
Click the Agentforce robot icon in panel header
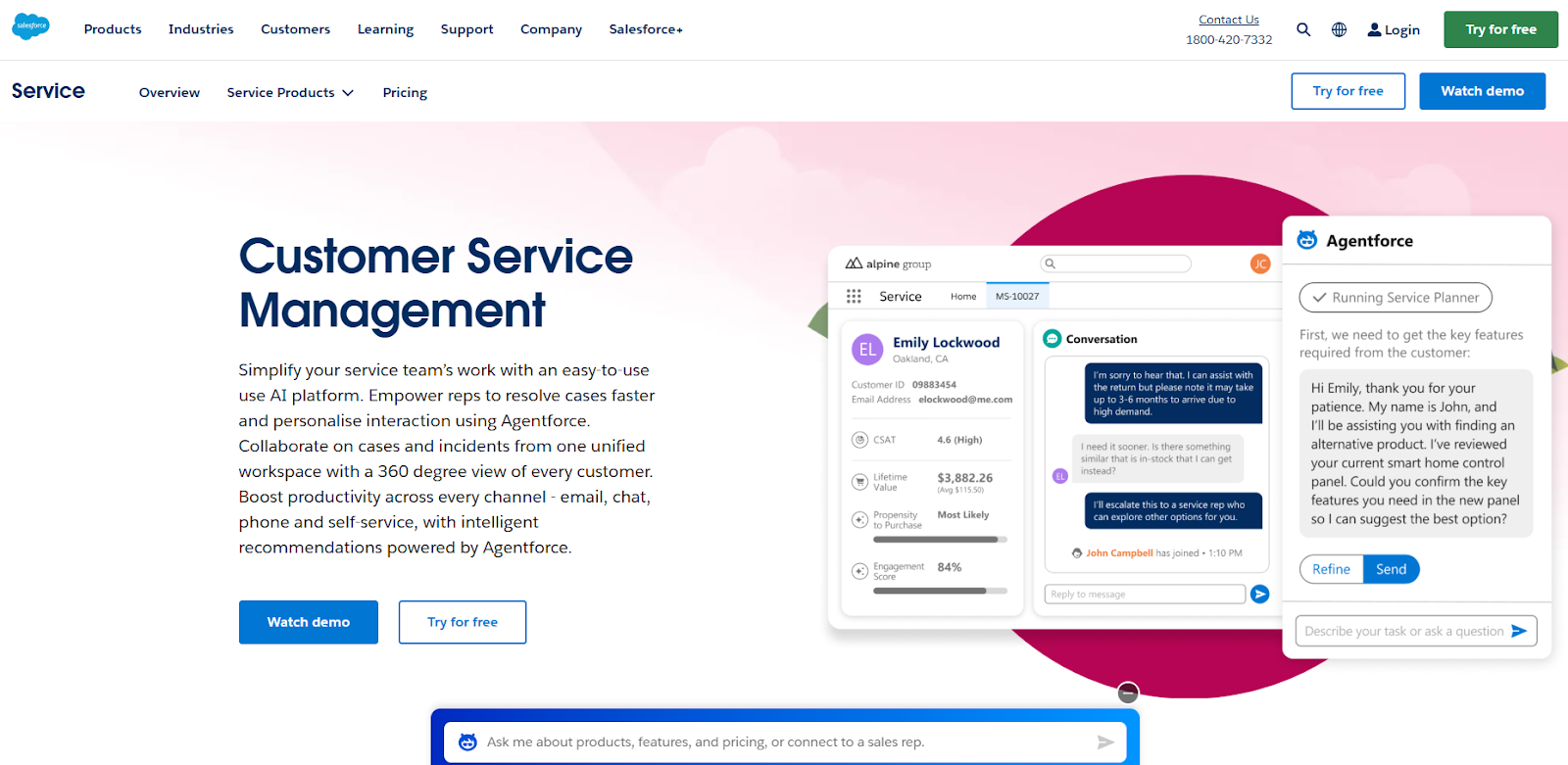tap(1307, 240)
